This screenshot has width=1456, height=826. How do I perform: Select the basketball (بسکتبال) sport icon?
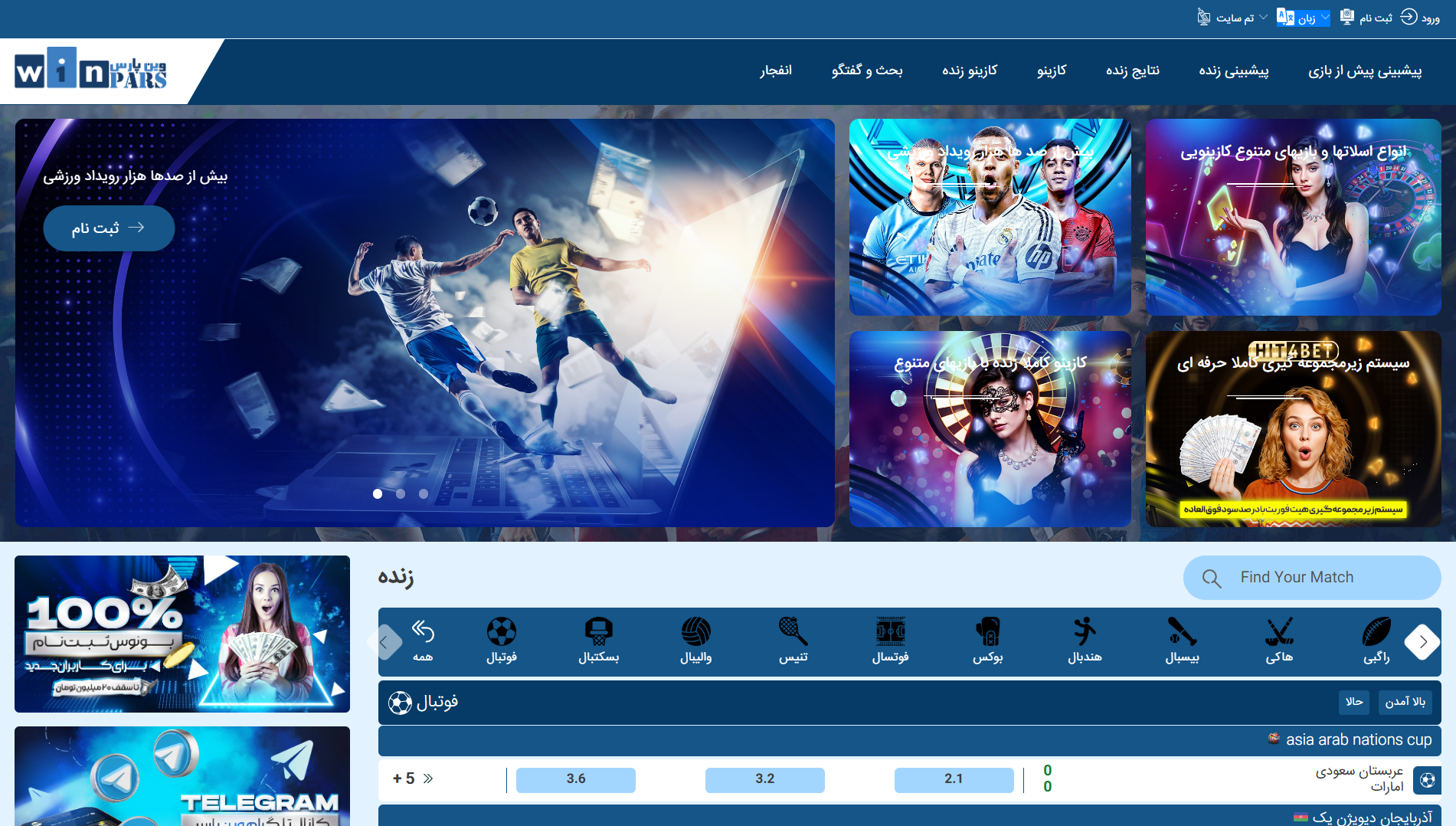pos(599,631)
